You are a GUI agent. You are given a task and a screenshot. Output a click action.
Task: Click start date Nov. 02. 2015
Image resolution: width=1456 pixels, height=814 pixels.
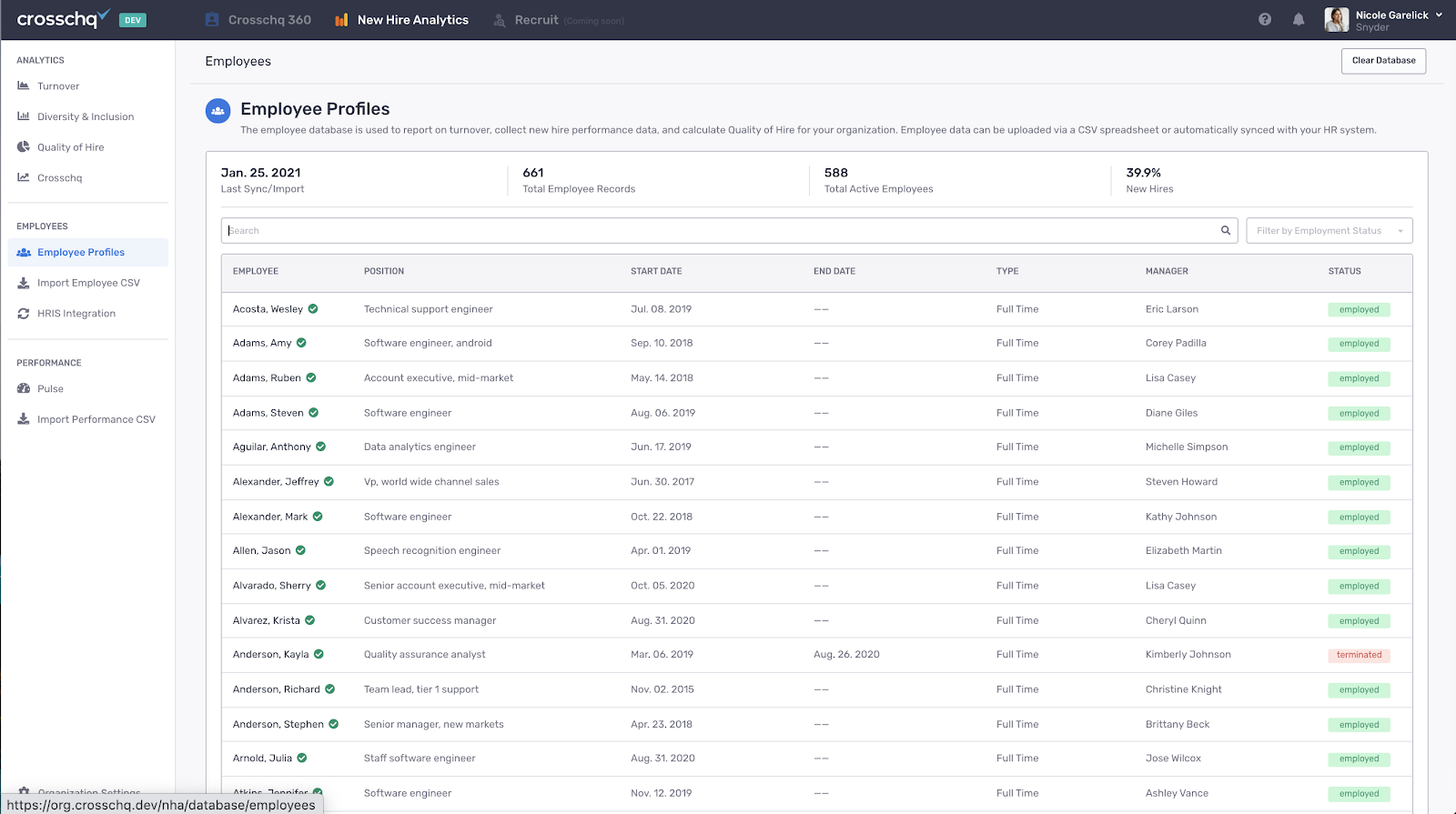662,689
